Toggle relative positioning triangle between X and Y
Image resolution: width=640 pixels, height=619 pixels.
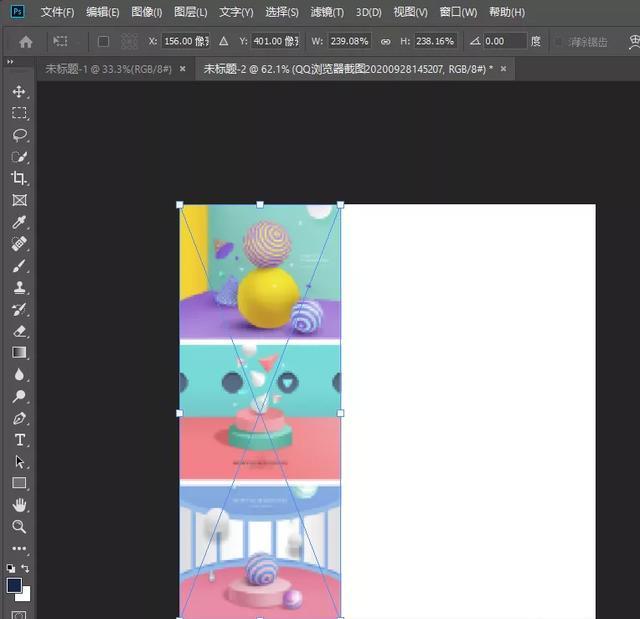[x=223, y=42]
